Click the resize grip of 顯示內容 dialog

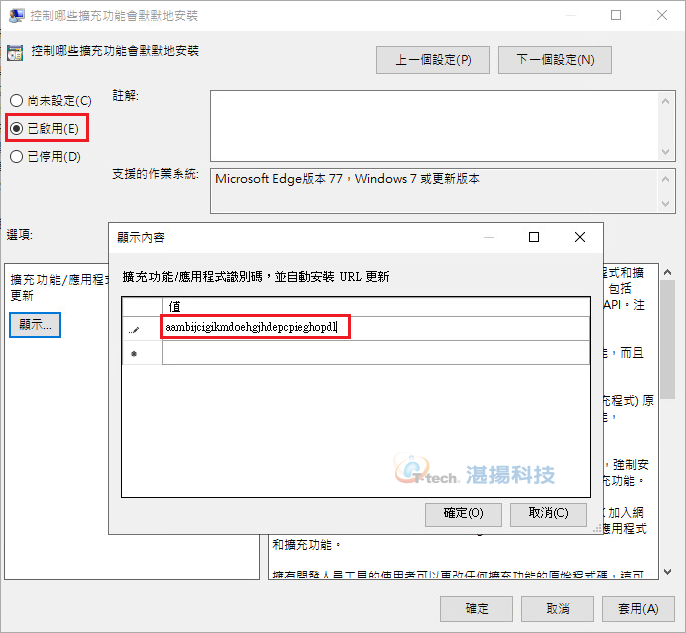598,529
